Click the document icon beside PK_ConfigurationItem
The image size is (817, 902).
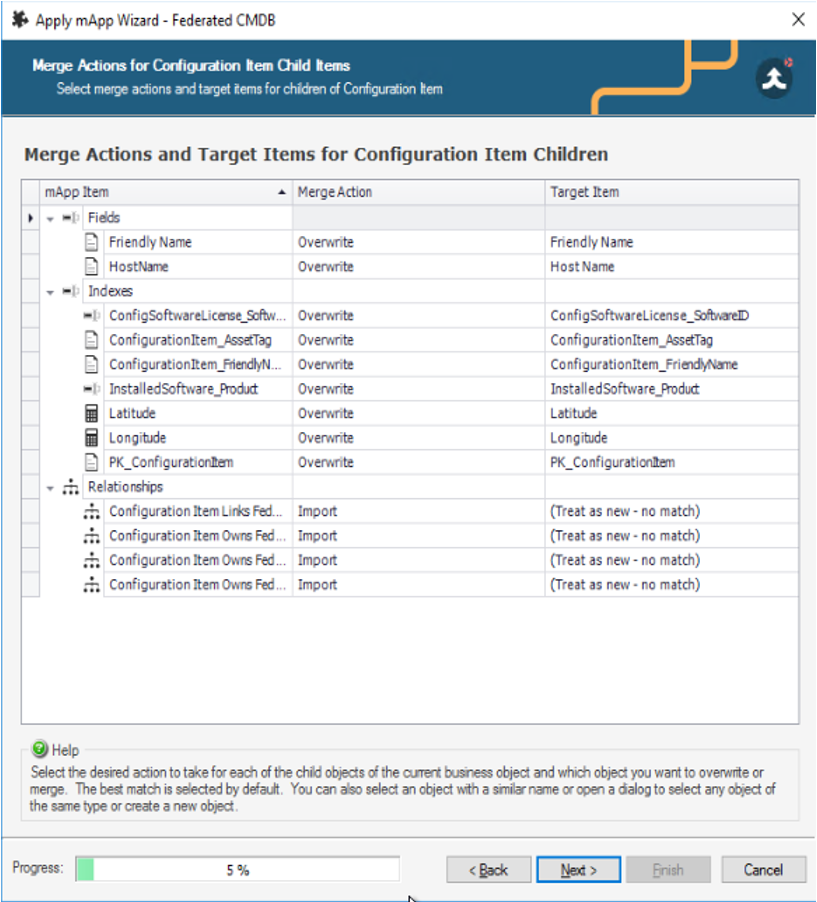92,463
